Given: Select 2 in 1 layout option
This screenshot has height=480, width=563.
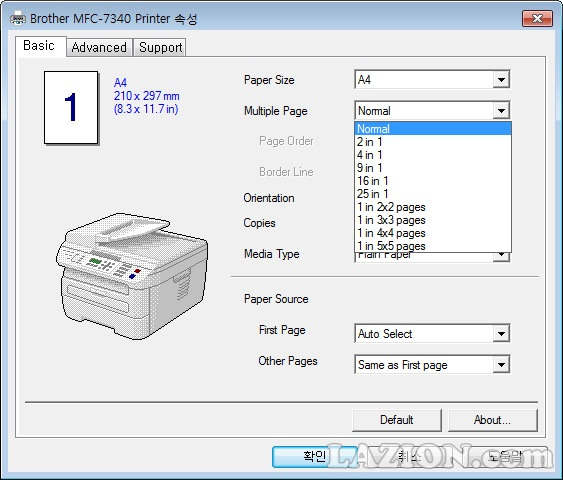Looking at the screenshot, I should [x=433, y=142].
